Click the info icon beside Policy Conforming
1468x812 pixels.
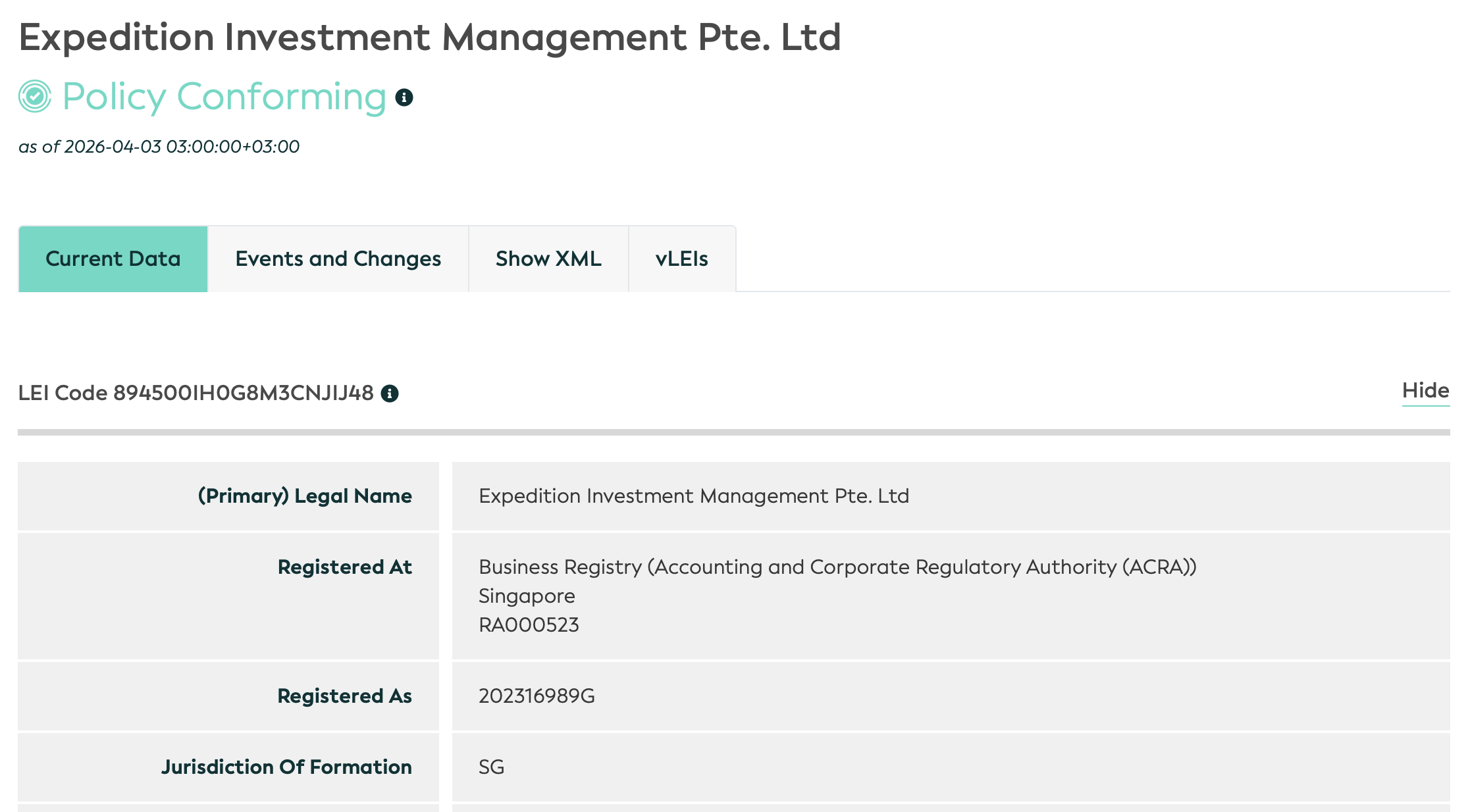pyautogui.click(x=404, y=97)
